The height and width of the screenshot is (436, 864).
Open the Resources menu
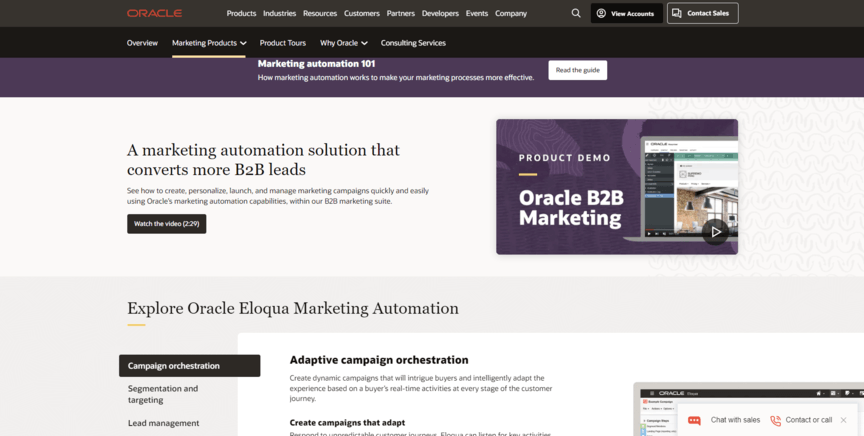(320, 13)
